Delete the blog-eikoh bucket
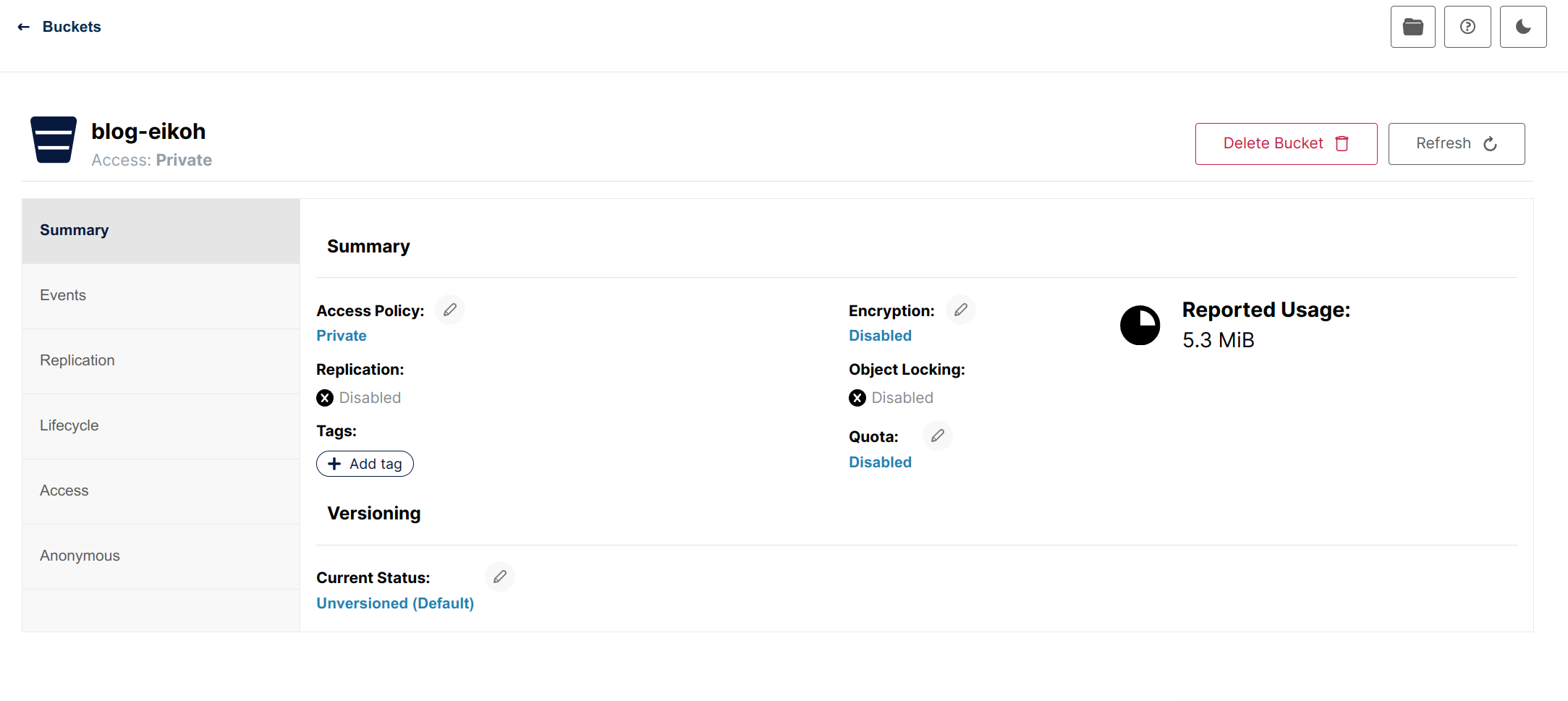 [x=1286, y=144]
